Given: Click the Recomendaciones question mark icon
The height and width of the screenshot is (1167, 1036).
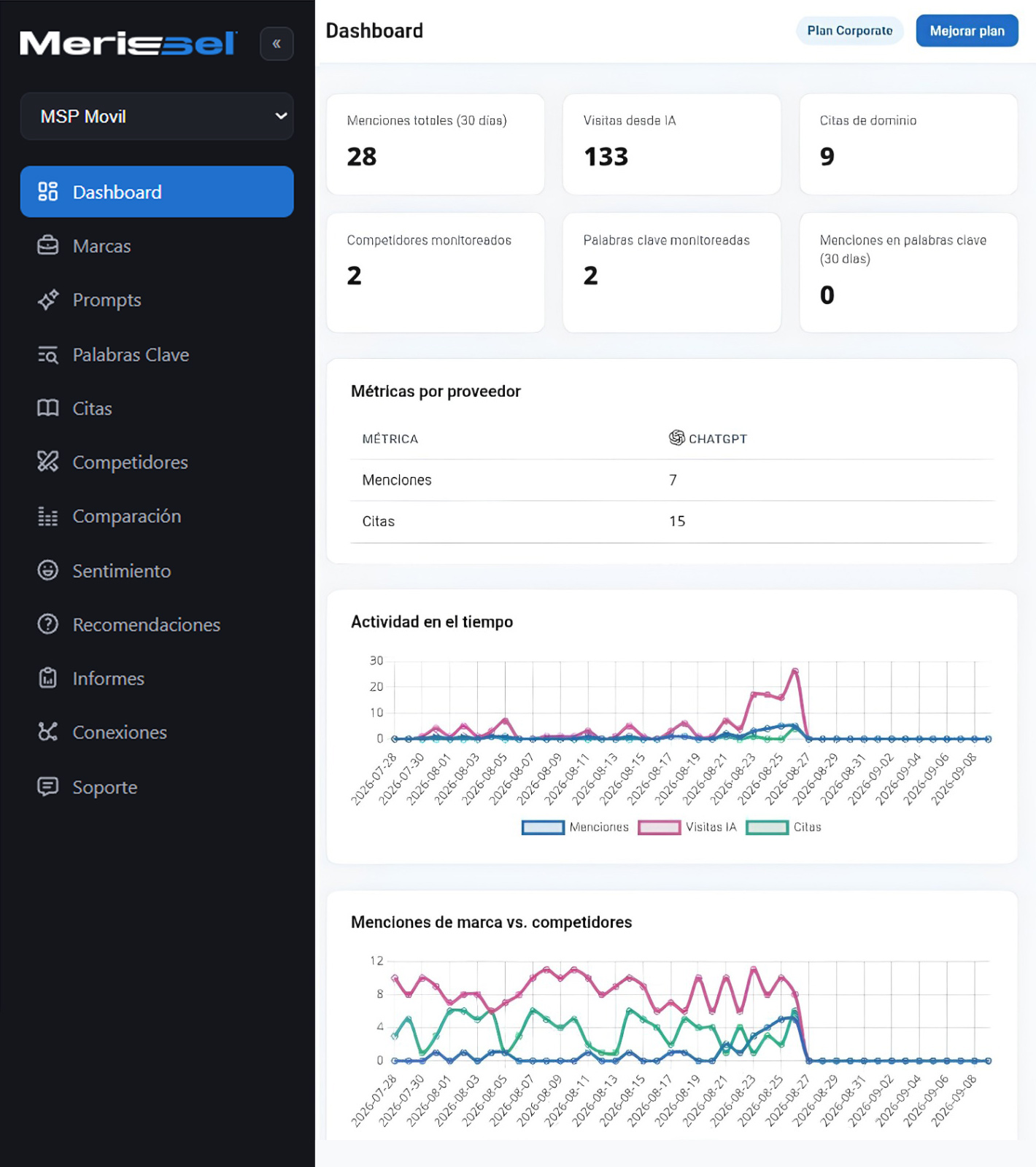Looking at the screenshot, I should (48, 624).
